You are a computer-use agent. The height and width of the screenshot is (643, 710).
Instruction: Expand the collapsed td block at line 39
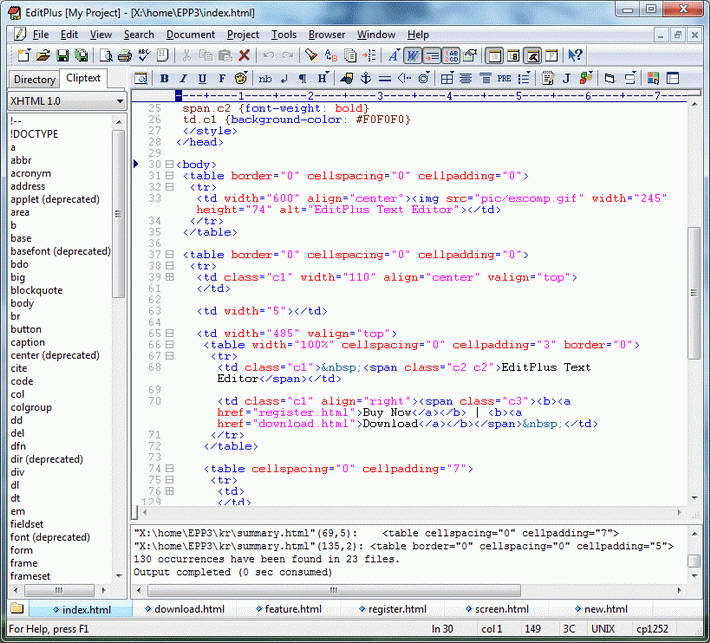170,277
